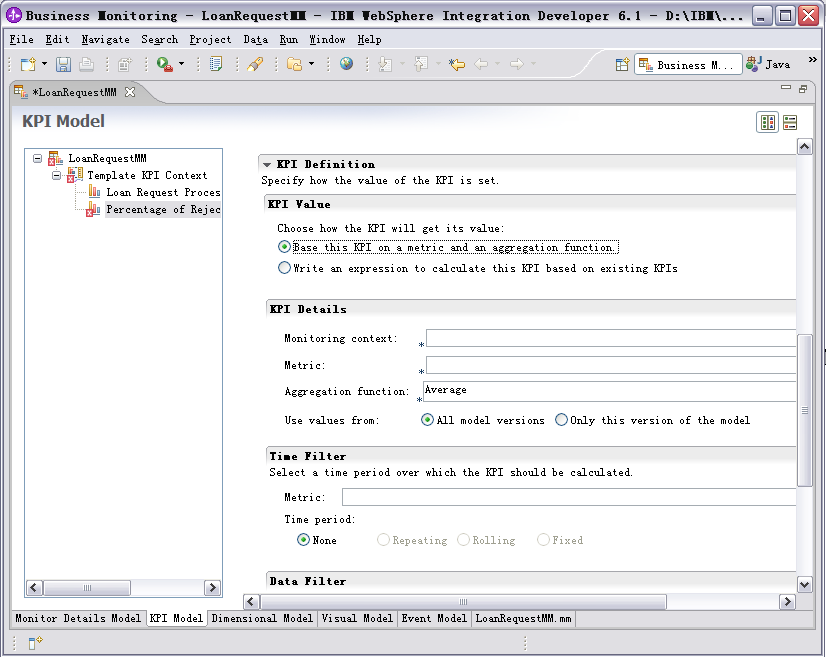Click the form vertical scrollbar thumb
Viewport: 826px width, 657px height.
[x=804, y=410]
